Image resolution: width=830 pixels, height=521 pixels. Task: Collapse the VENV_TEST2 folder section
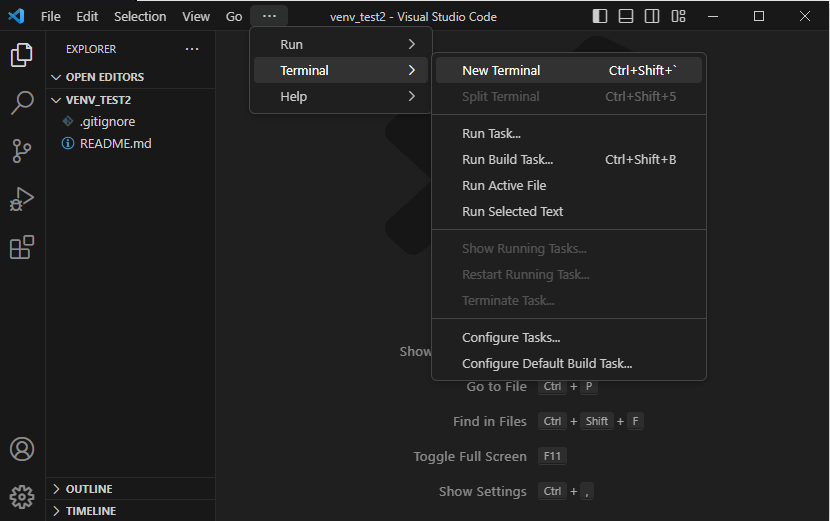click(132, 100)
